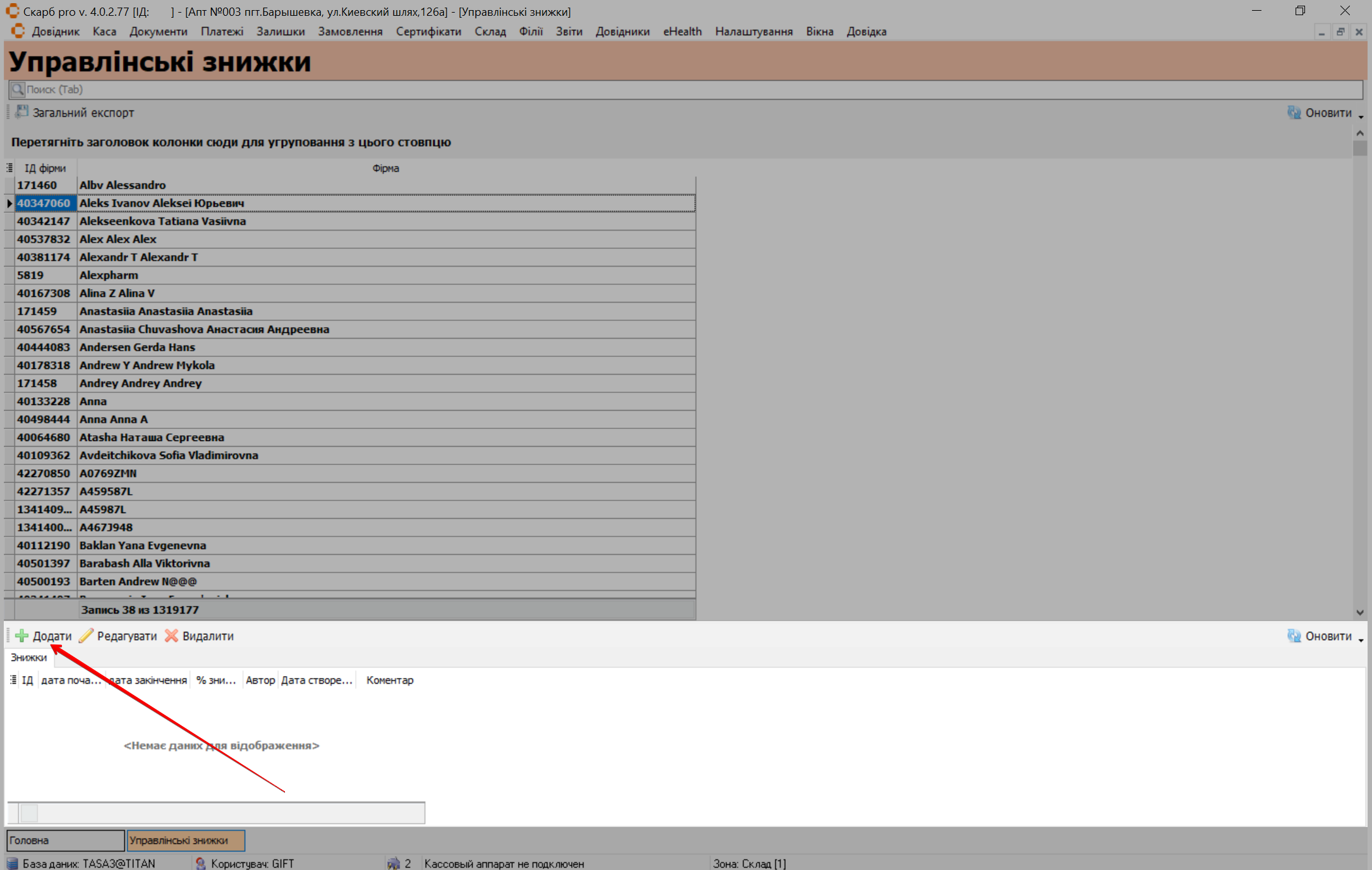The image size is (1372, 870).
Task: Click the firm grid column chooser icon
Action: (9, 168)
